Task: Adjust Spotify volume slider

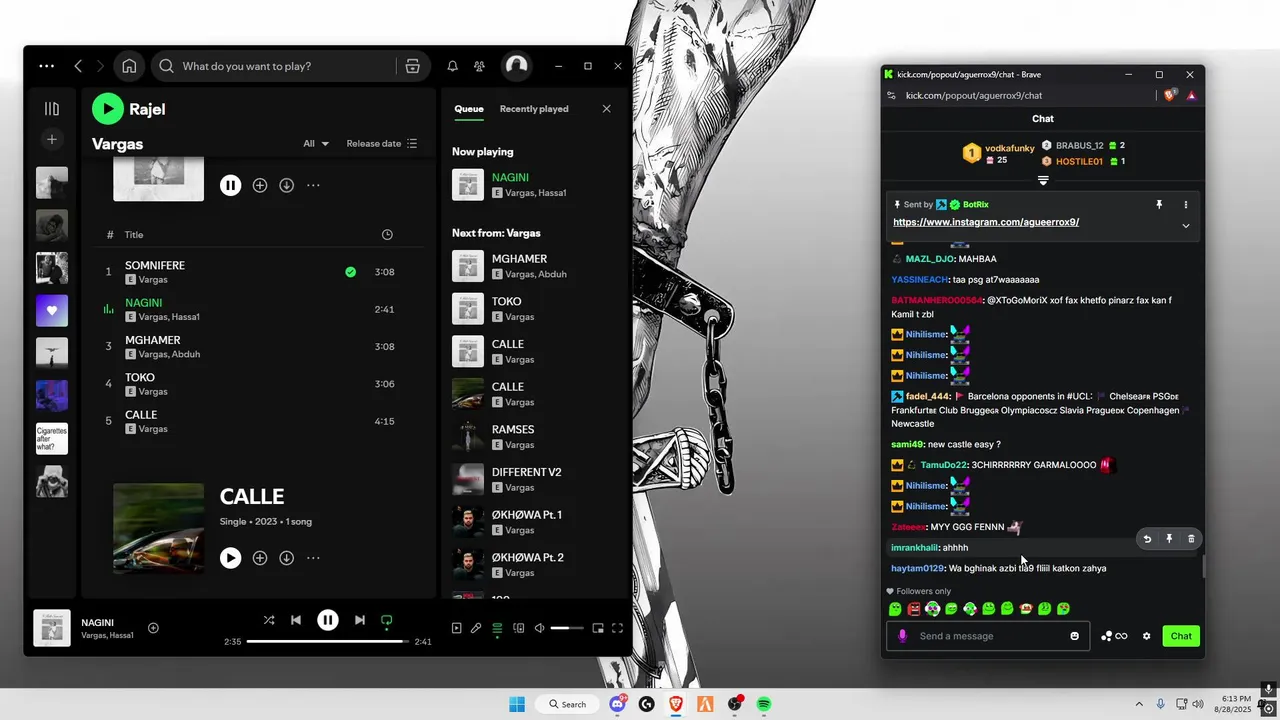Action: coord(567,628)
